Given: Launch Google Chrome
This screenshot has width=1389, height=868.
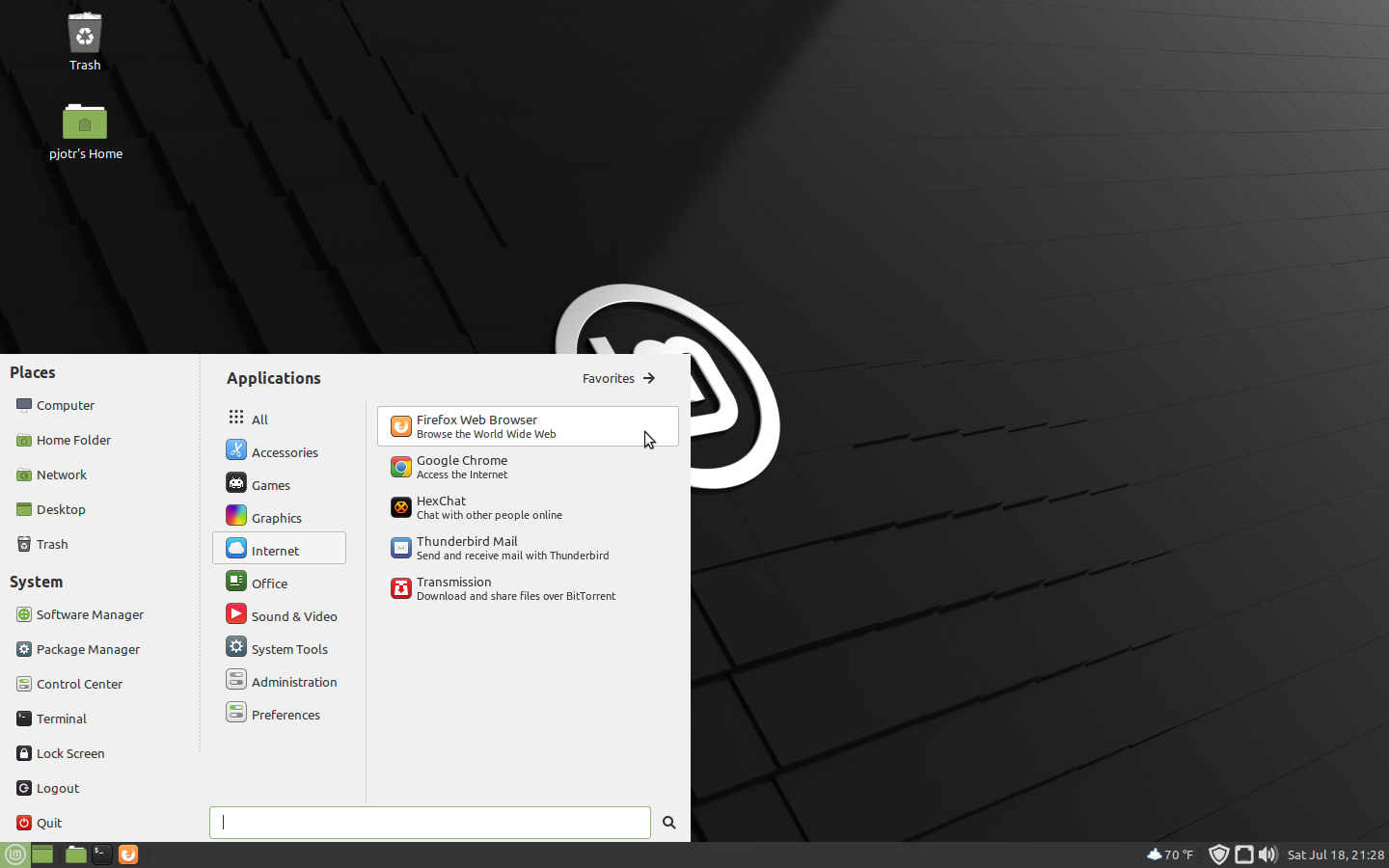Looking at the screenshot, I should click(x=462, y=467).
